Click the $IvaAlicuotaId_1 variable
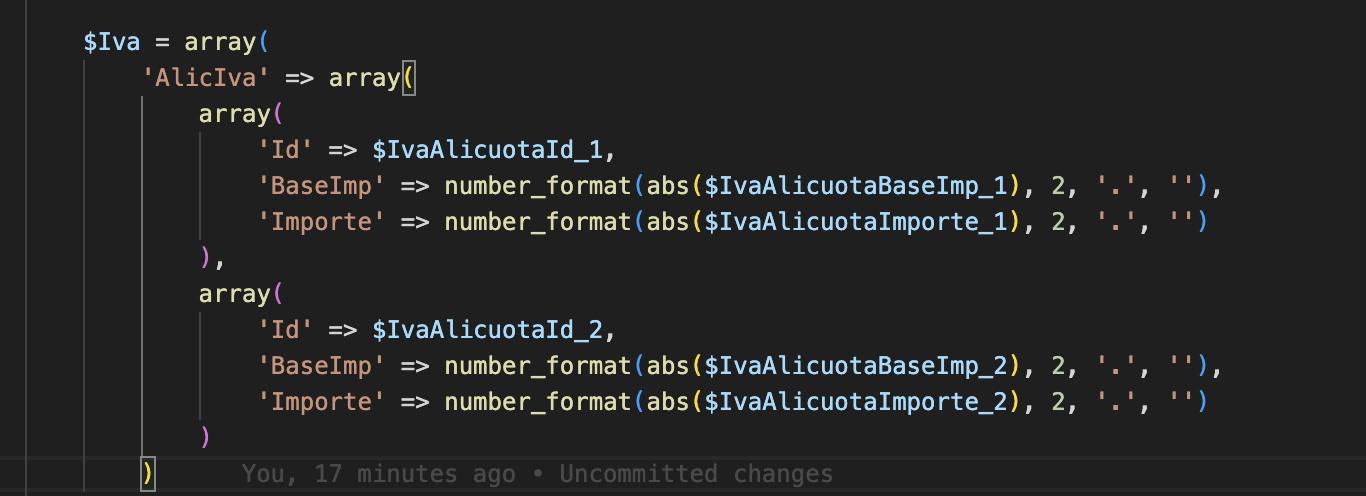The width and height of the screenshot is (1366, 496). (488, 150)
